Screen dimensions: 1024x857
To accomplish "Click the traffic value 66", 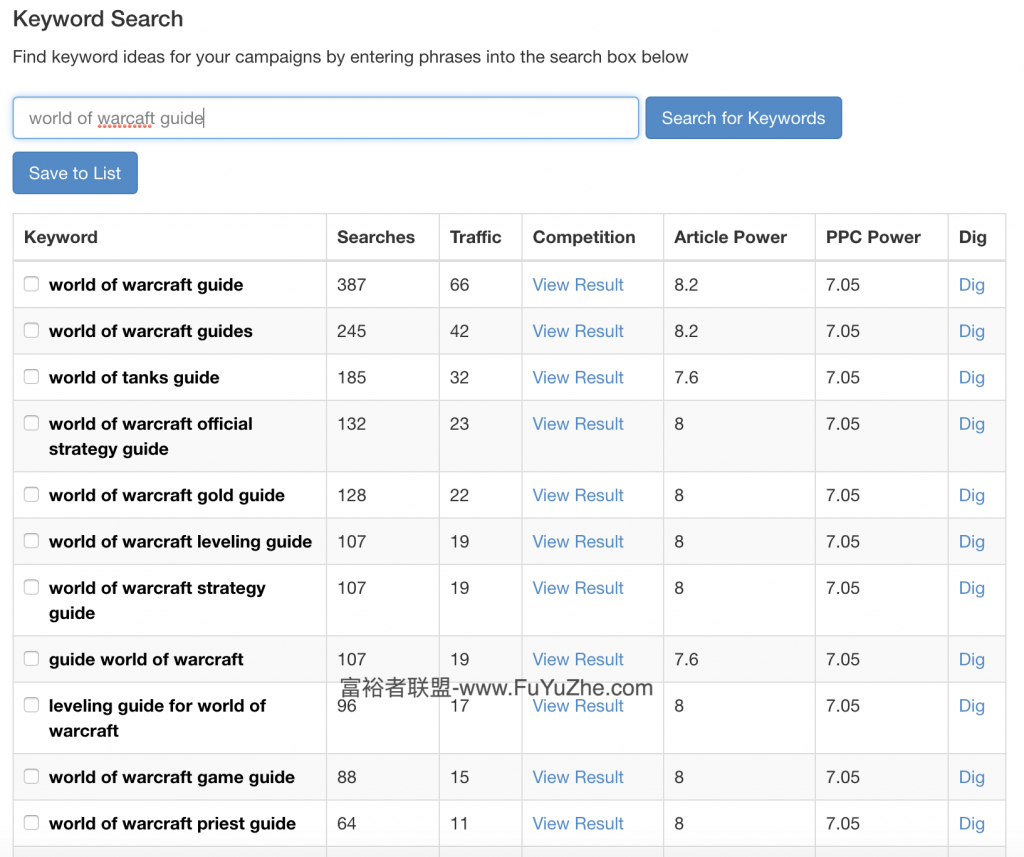I will click(x=460, y=285).
